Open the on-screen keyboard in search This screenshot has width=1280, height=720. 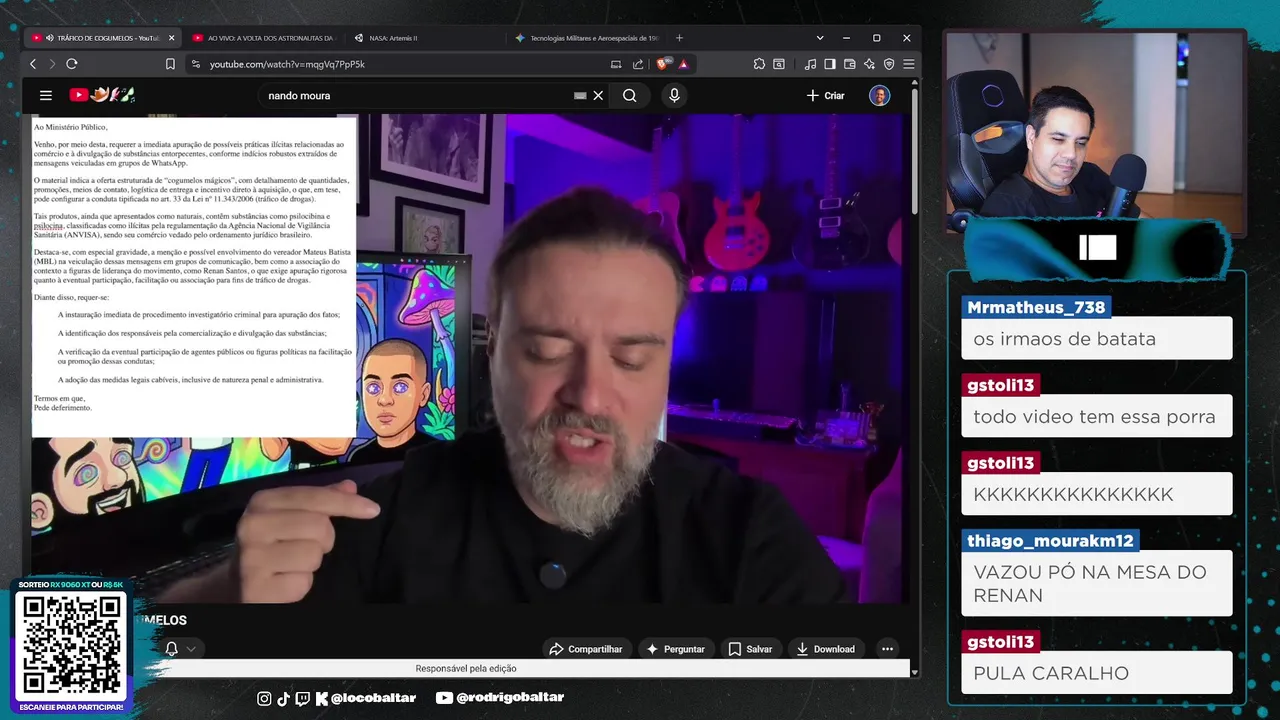580,96
